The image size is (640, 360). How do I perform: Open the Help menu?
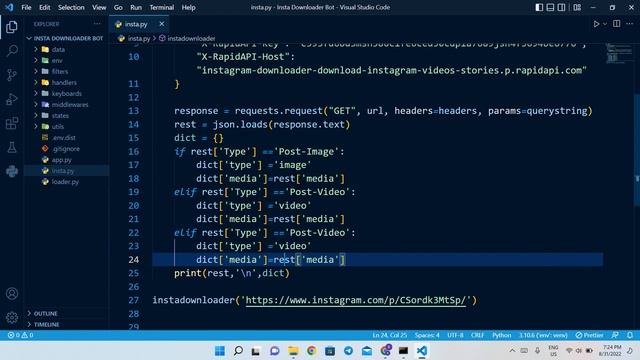click(188, 7)
